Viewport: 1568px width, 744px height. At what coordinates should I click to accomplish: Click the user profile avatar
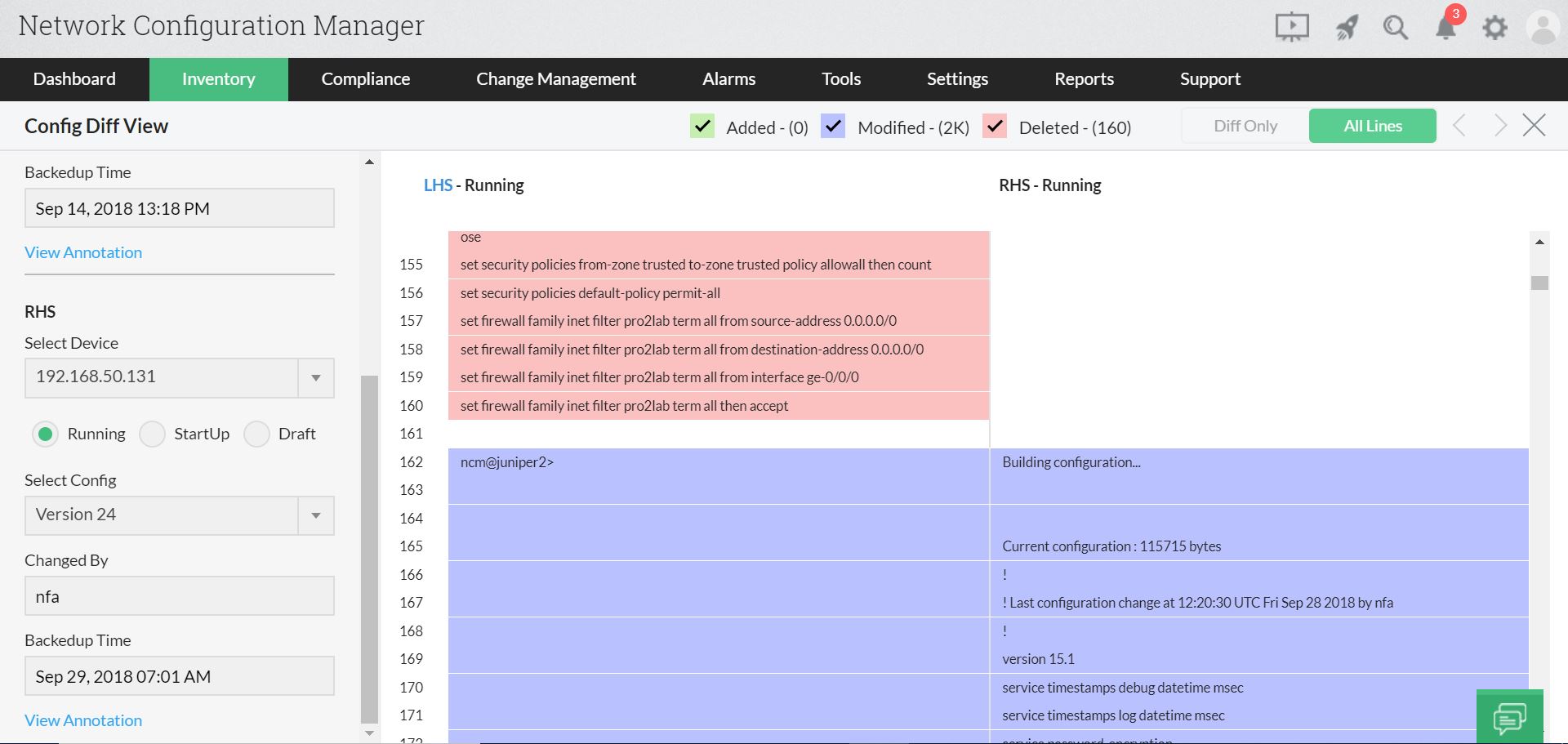click(1542, 27)
